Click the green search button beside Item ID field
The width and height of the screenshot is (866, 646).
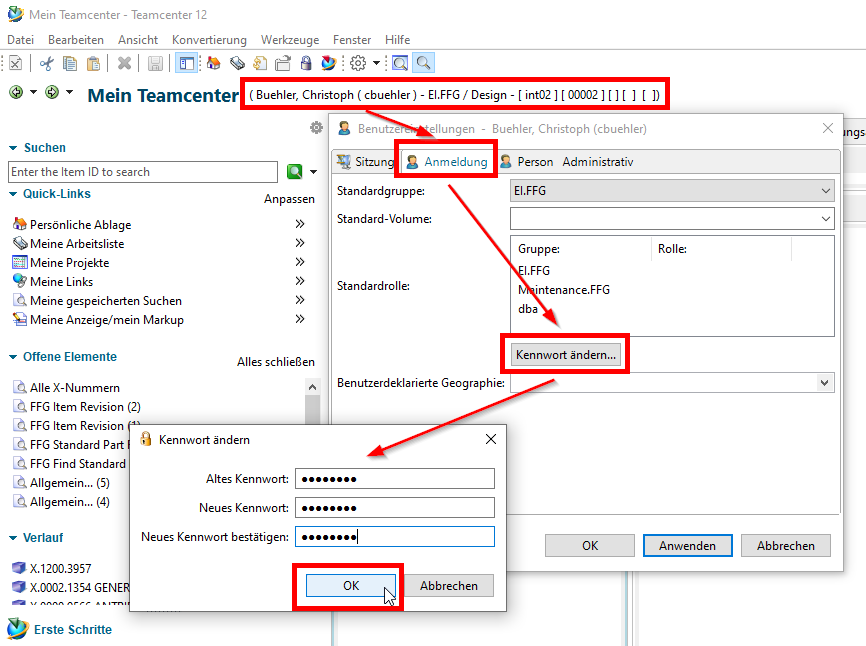pyautogui.click(x=295, y=172)
